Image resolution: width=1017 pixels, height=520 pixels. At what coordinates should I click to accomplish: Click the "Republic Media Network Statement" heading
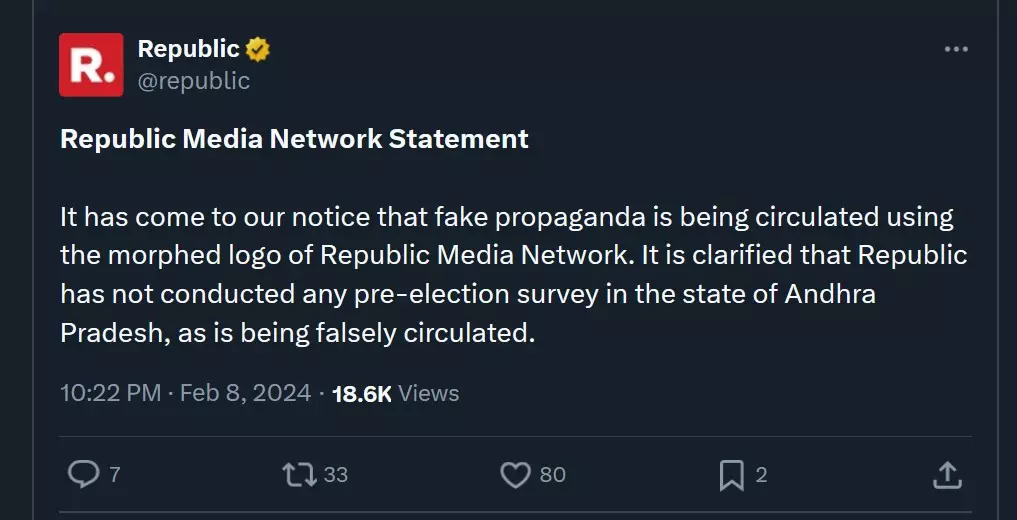pos(294,139)
